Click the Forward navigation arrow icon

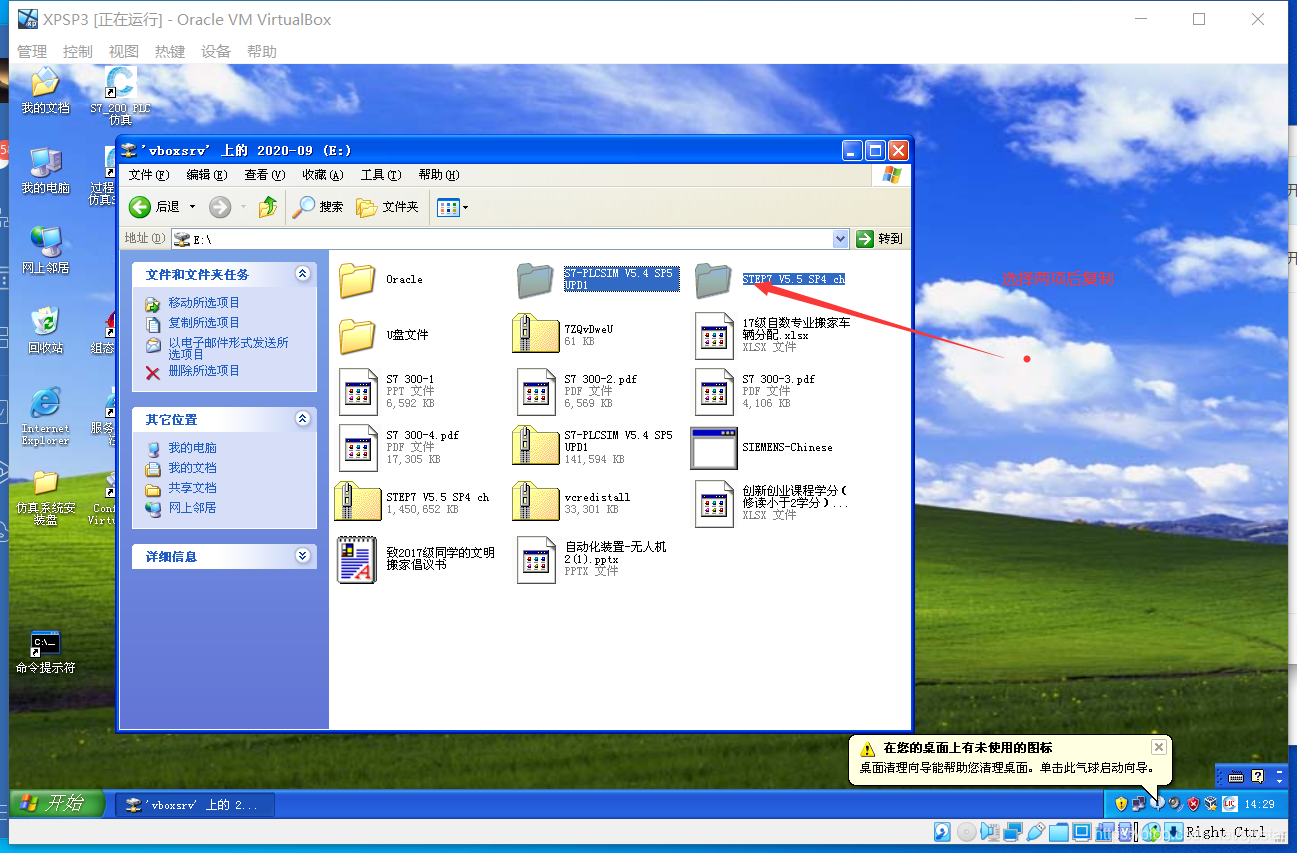pyautogui.click(x=220, y=207)
